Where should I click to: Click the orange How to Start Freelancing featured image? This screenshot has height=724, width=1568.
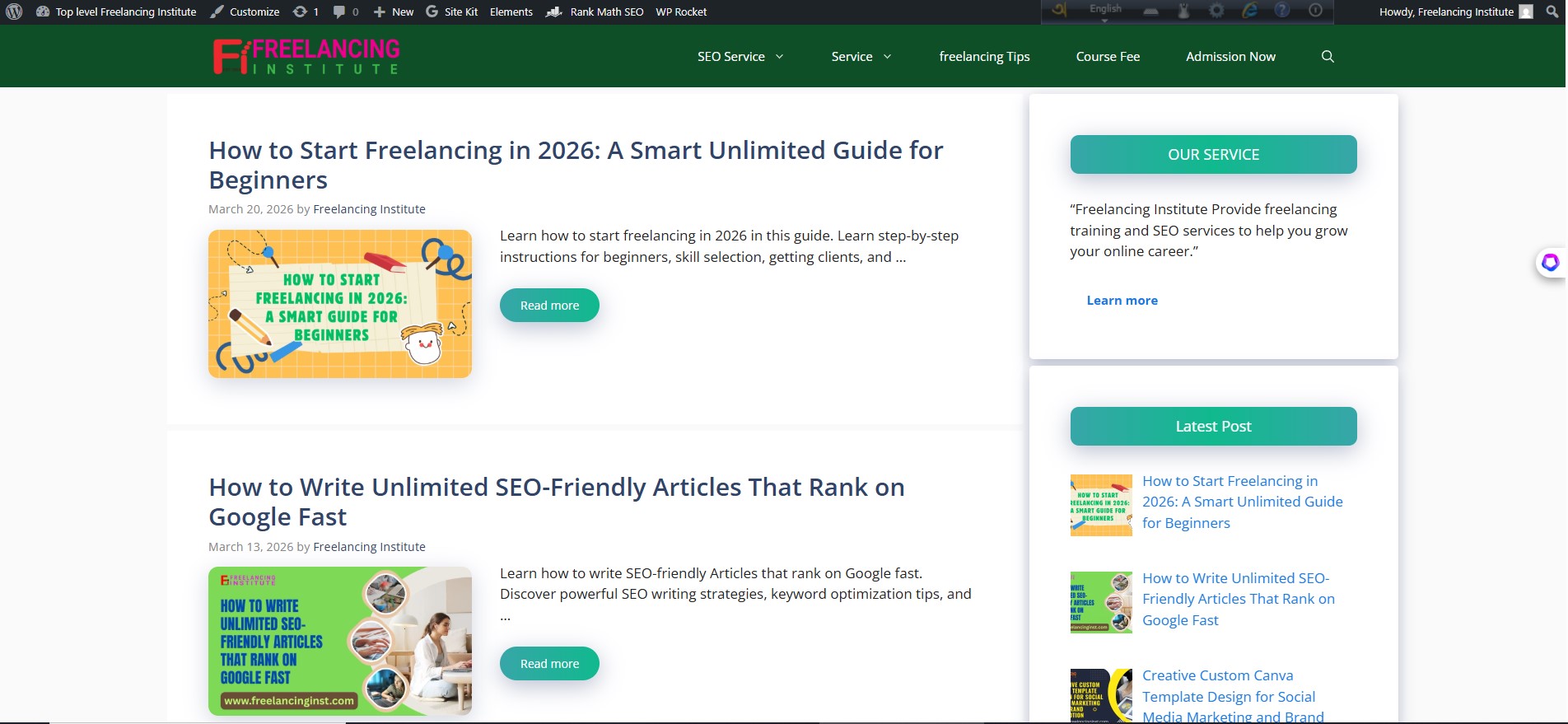[340, 304]
